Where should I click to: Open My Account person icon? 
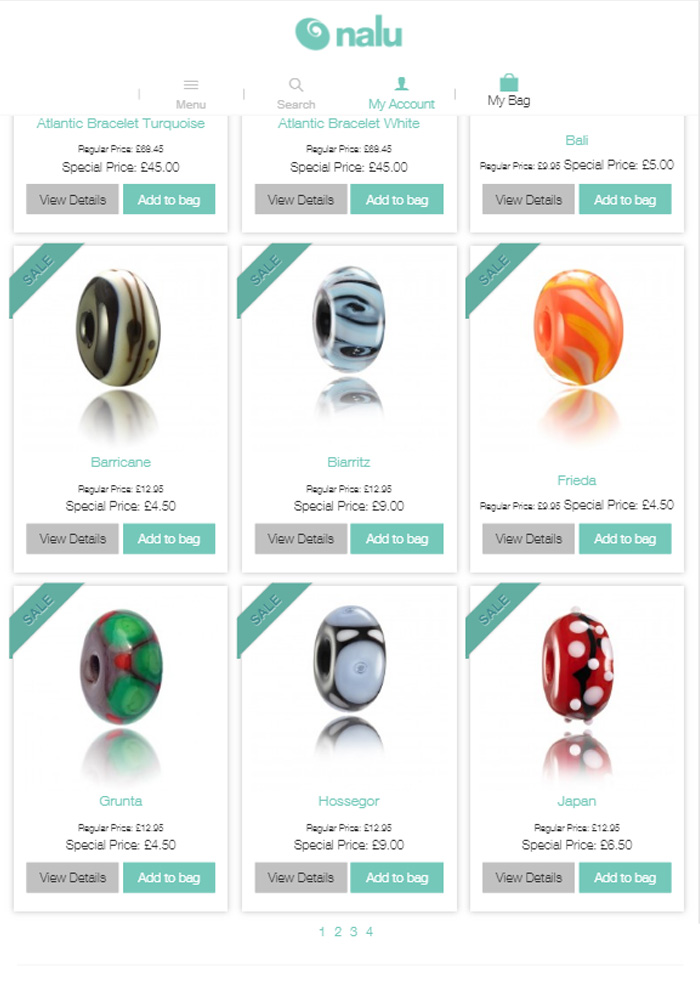(401, 83)
